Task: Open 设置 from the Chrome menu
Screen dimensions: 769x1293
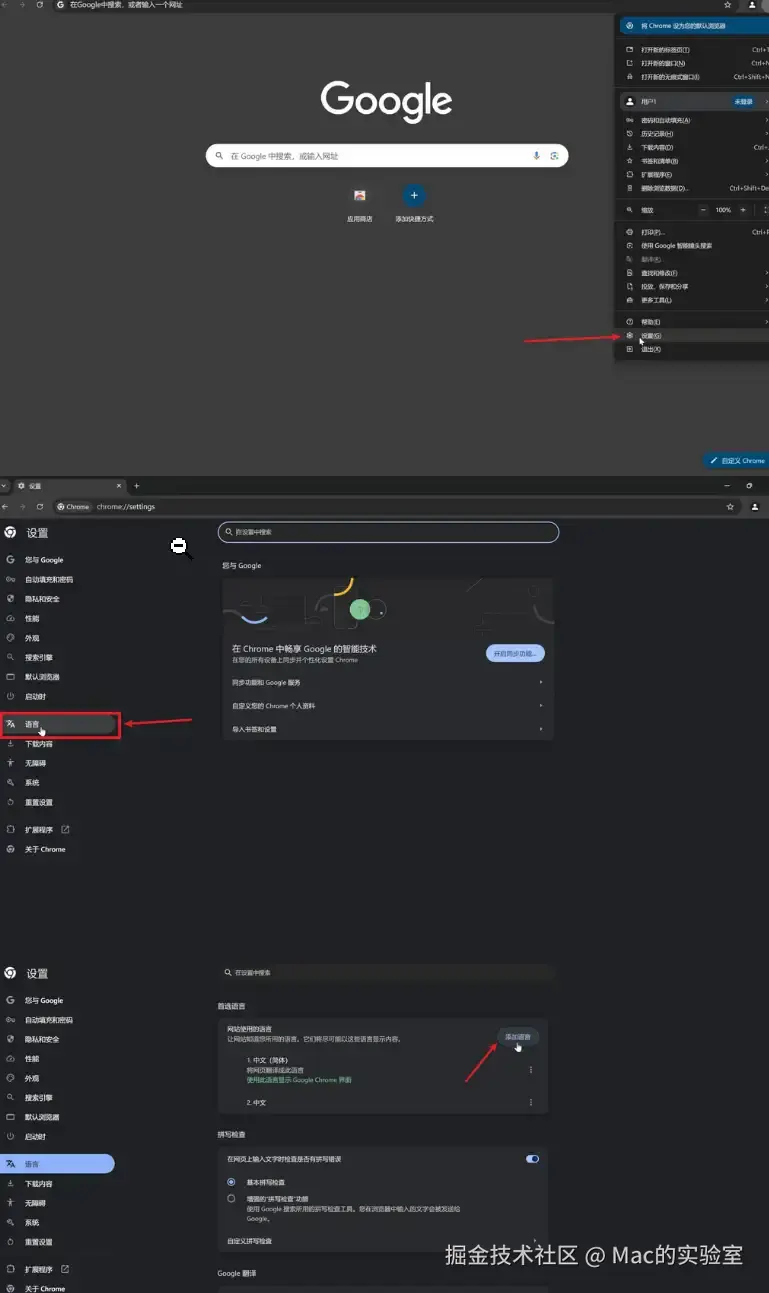Action: coord(694,336)
